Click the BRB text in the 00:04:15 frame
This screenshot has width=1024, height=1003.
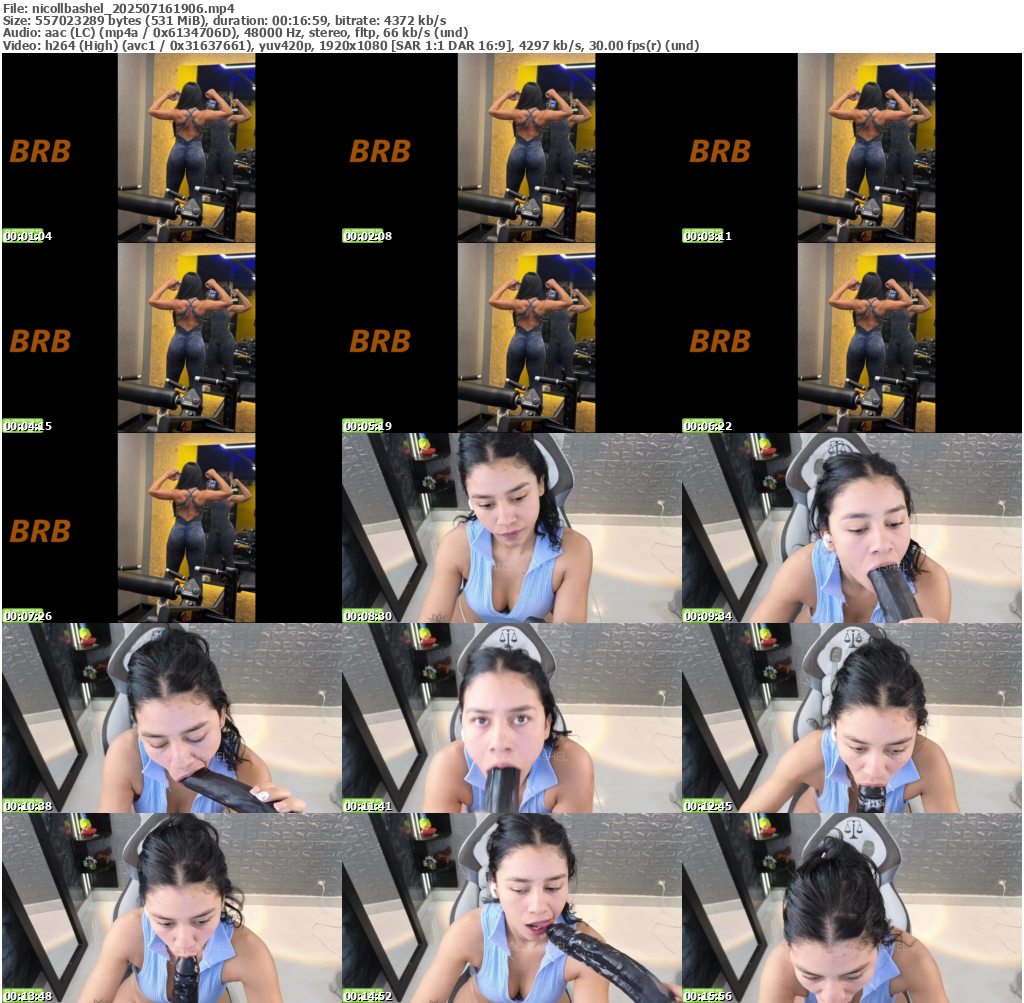(40, 342)
